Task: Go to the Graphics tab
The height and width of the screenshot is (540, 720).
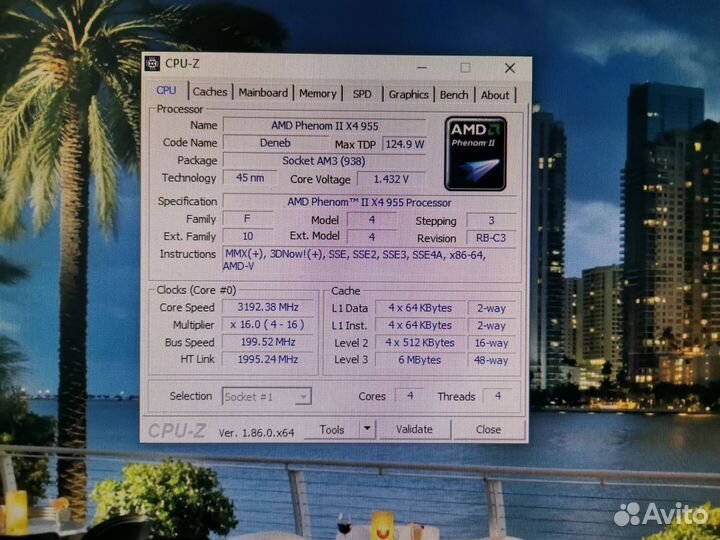Action: [409, 95]
